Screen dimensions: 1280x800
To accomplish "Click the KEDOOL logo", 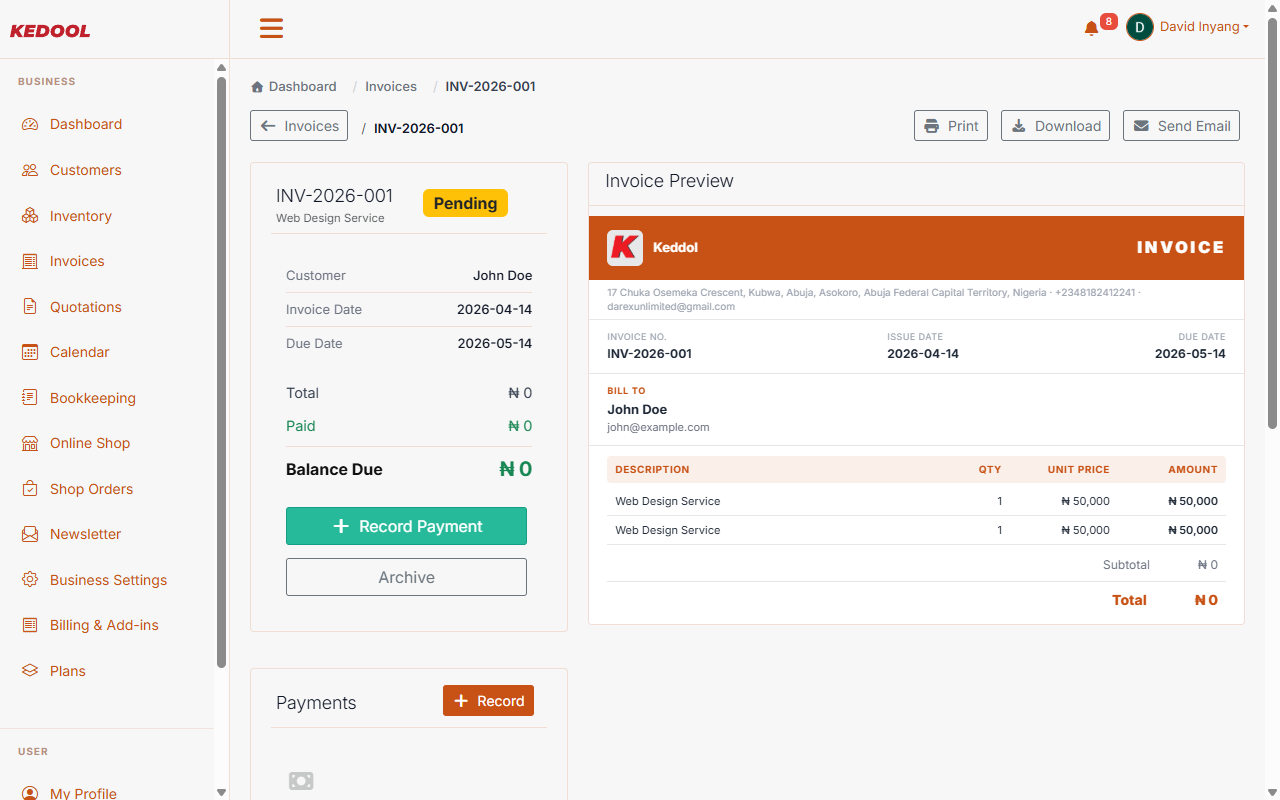I will pos(50,31).
